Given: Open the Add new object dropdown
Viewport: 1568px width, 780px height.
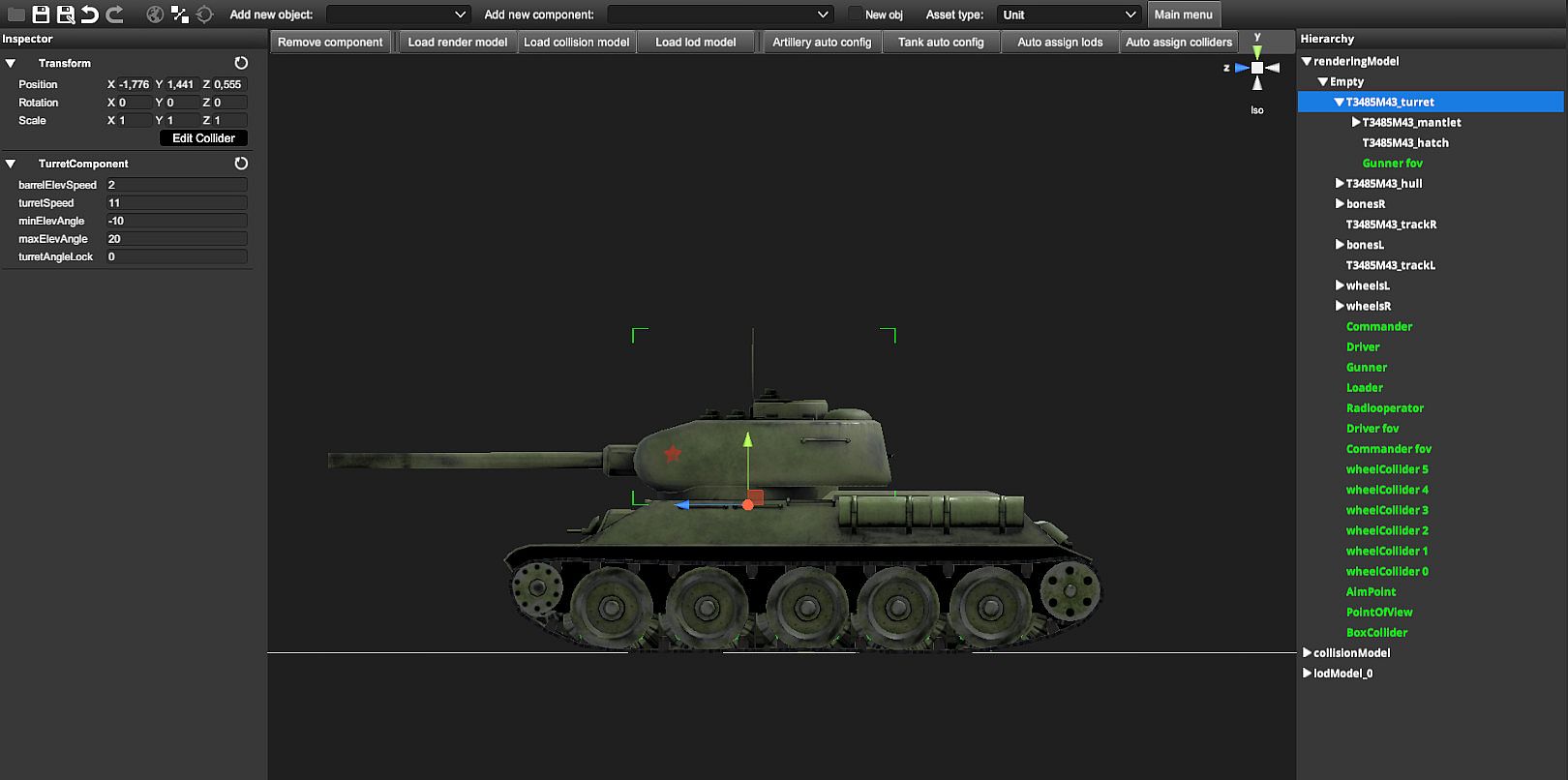Looking at the screenshot, I should pyautogui.click(x=398, y=15).
